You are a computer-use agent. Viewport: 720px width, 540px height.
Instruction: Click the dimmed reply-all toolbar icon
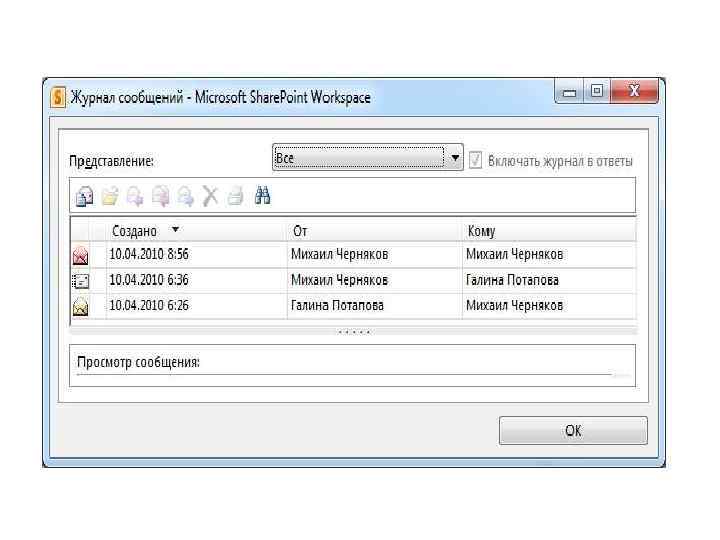[161, 197]
